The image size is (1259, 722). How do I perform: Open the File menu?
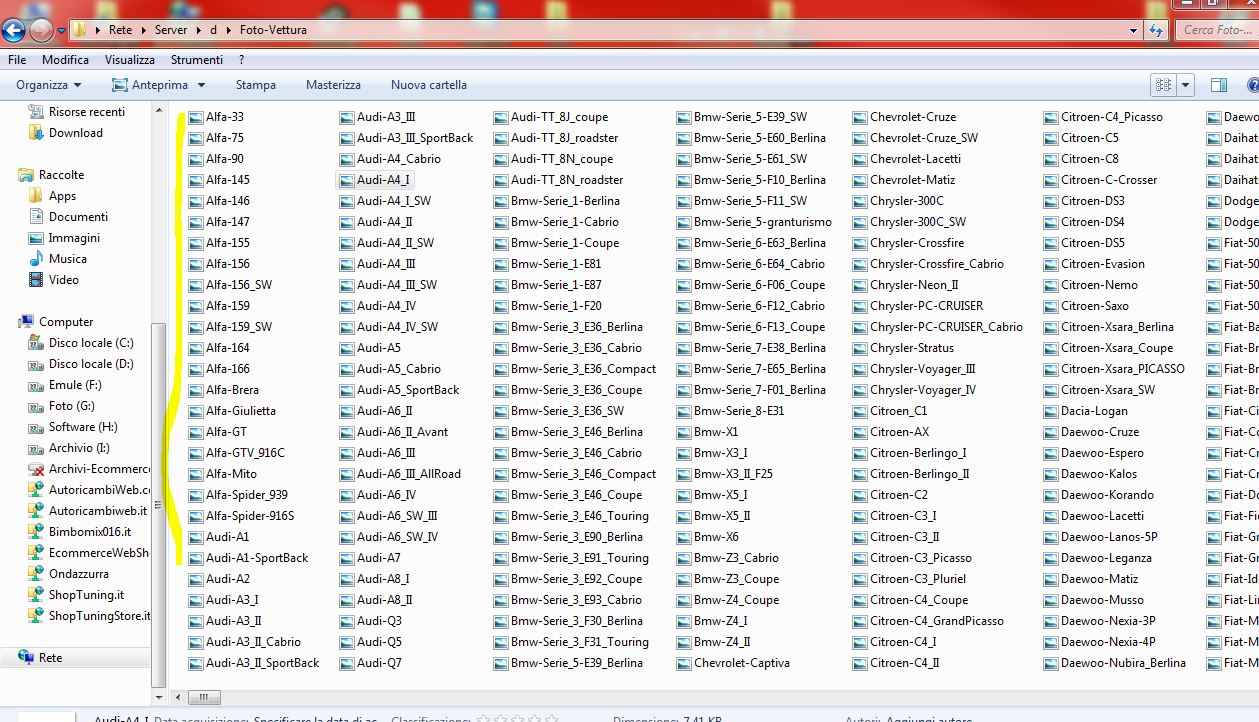pos(17,60)
